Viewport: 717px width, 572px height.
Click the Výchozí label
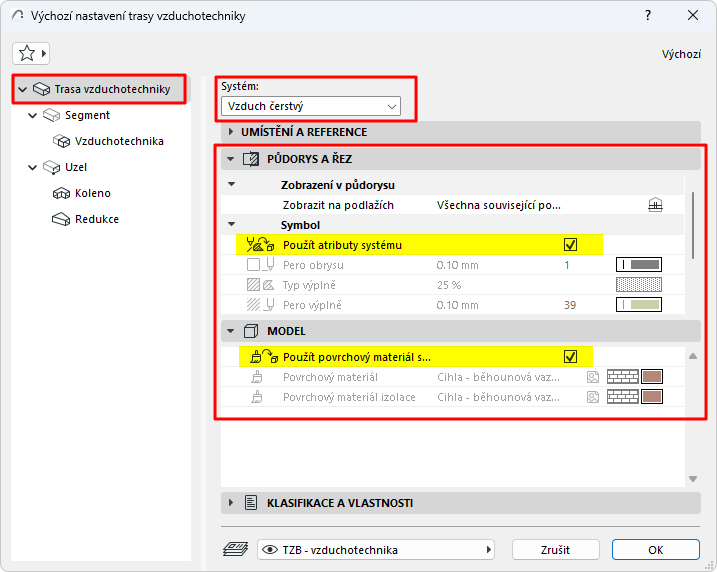(681, 54)
